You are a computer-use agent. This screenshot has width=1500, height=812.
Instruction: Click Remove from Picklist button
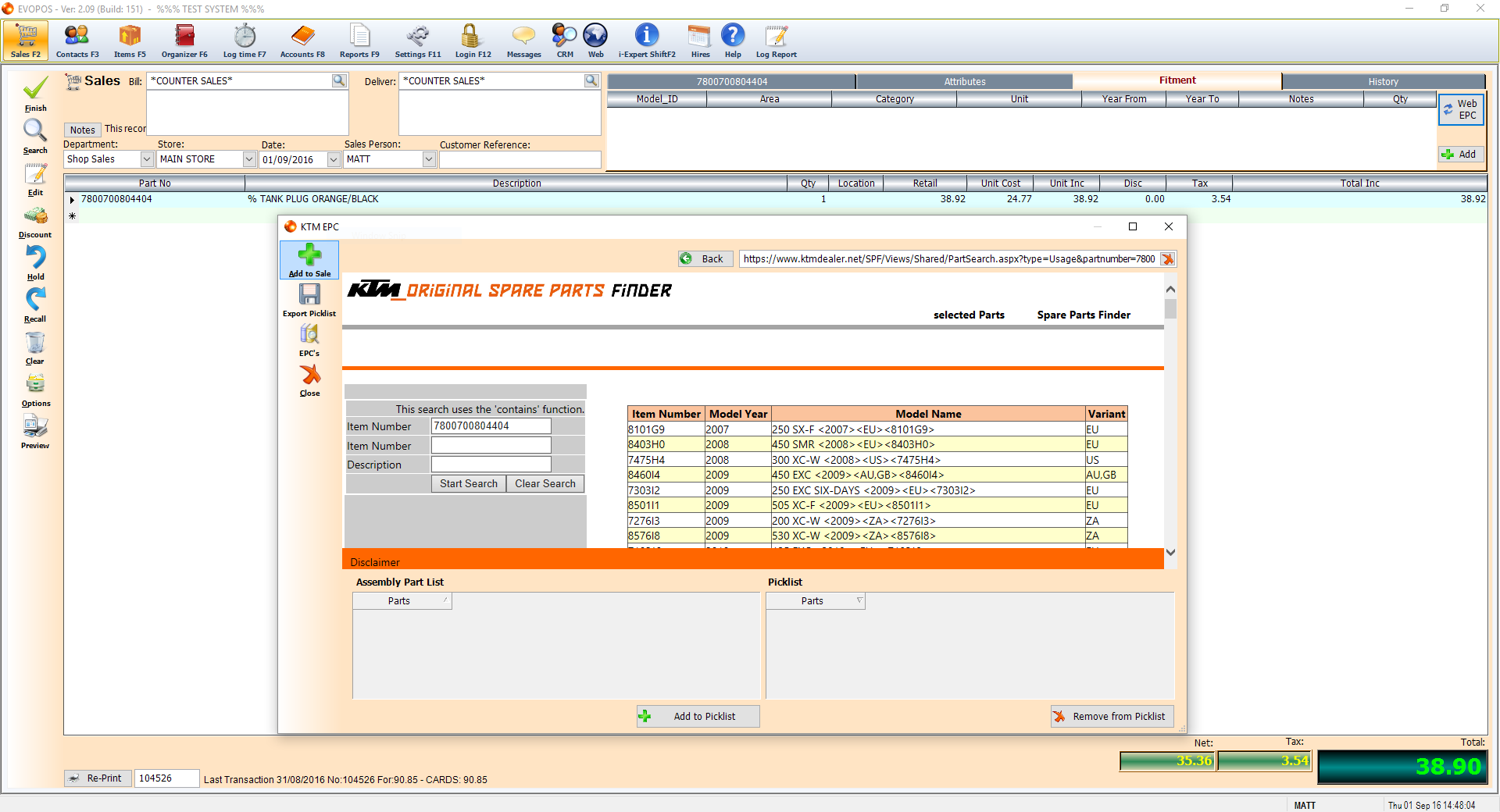click(x=1112, y=717)
